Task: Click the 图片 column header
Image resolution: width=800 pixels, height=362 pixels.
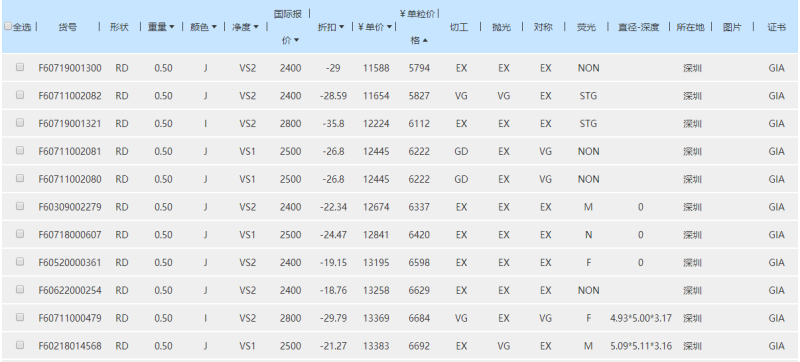Action: coord(732,27)
